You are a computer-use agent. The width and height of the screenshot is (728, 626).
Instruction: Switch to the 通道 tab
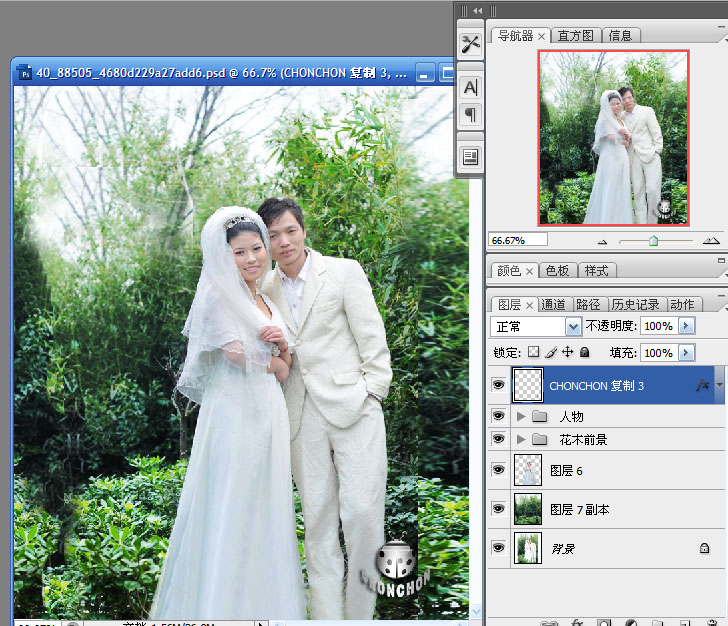pyautogui.click(x=553, y=305)
